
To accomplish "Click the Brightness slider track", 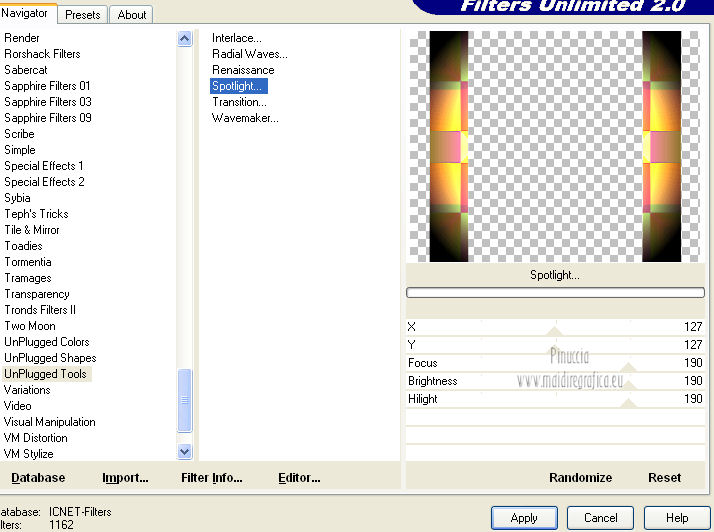I will 555,381.
